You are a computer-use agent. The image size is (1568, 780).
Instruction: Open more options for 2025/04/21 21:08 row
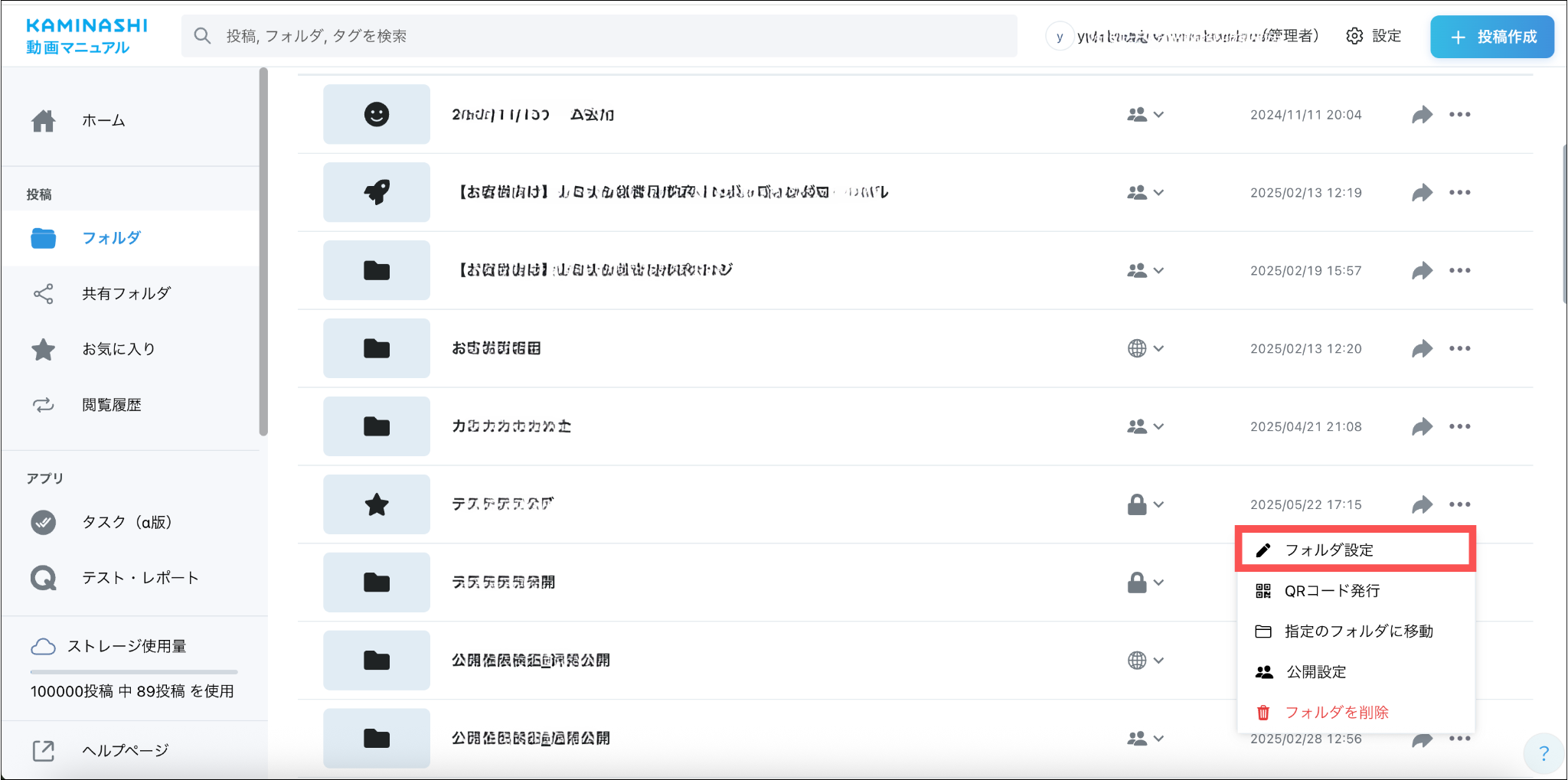(x=1459, y=427)
